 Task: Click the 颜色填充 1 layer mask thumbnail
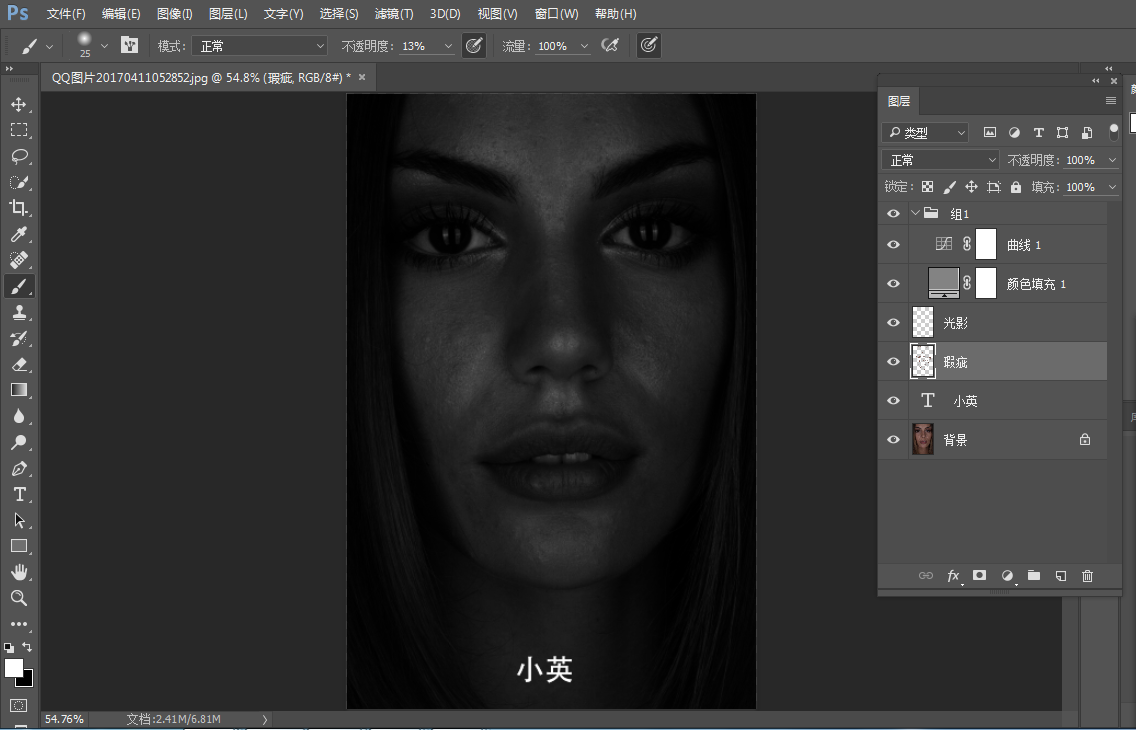click(x=986, y=284)
